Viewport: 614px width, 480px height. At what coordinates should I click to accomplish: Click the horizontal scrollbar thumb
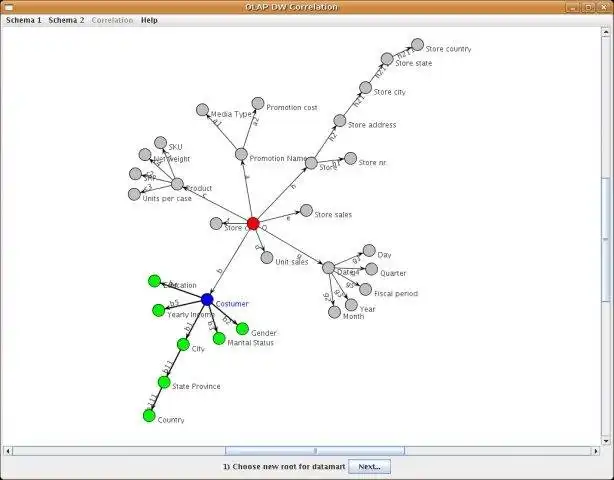click(x=315, y=451)
